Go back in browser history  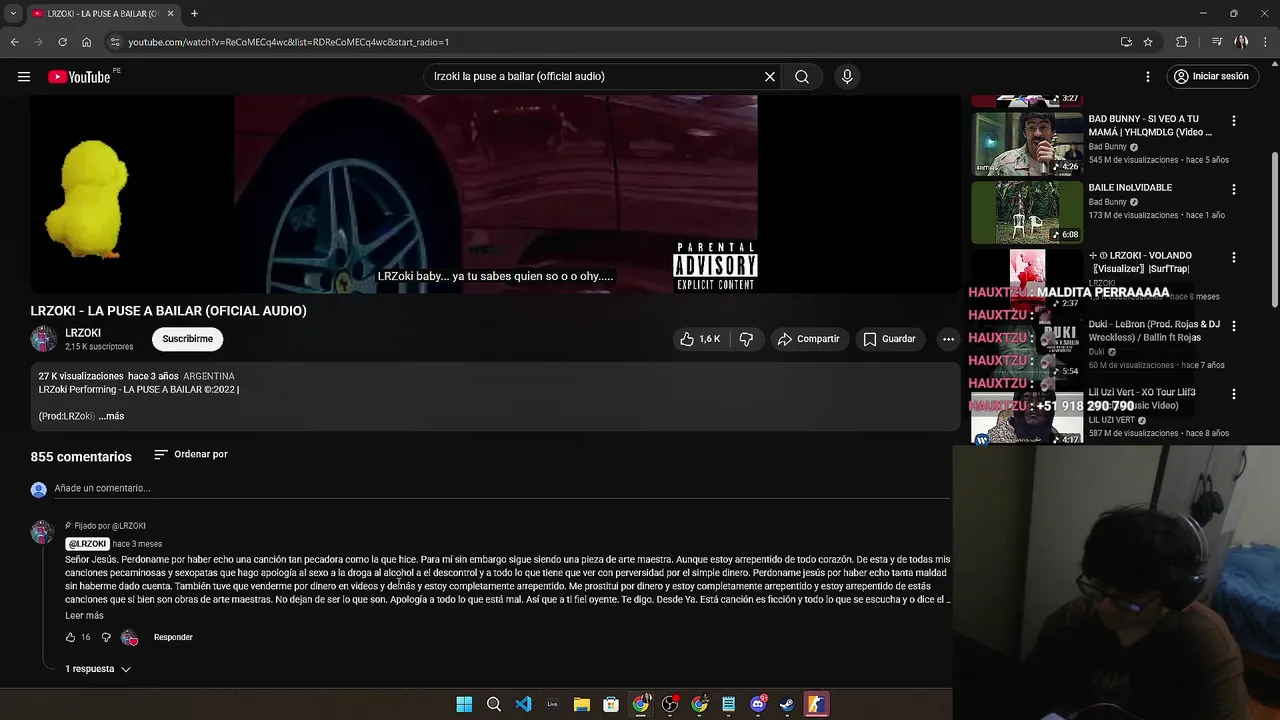point(14,42)
